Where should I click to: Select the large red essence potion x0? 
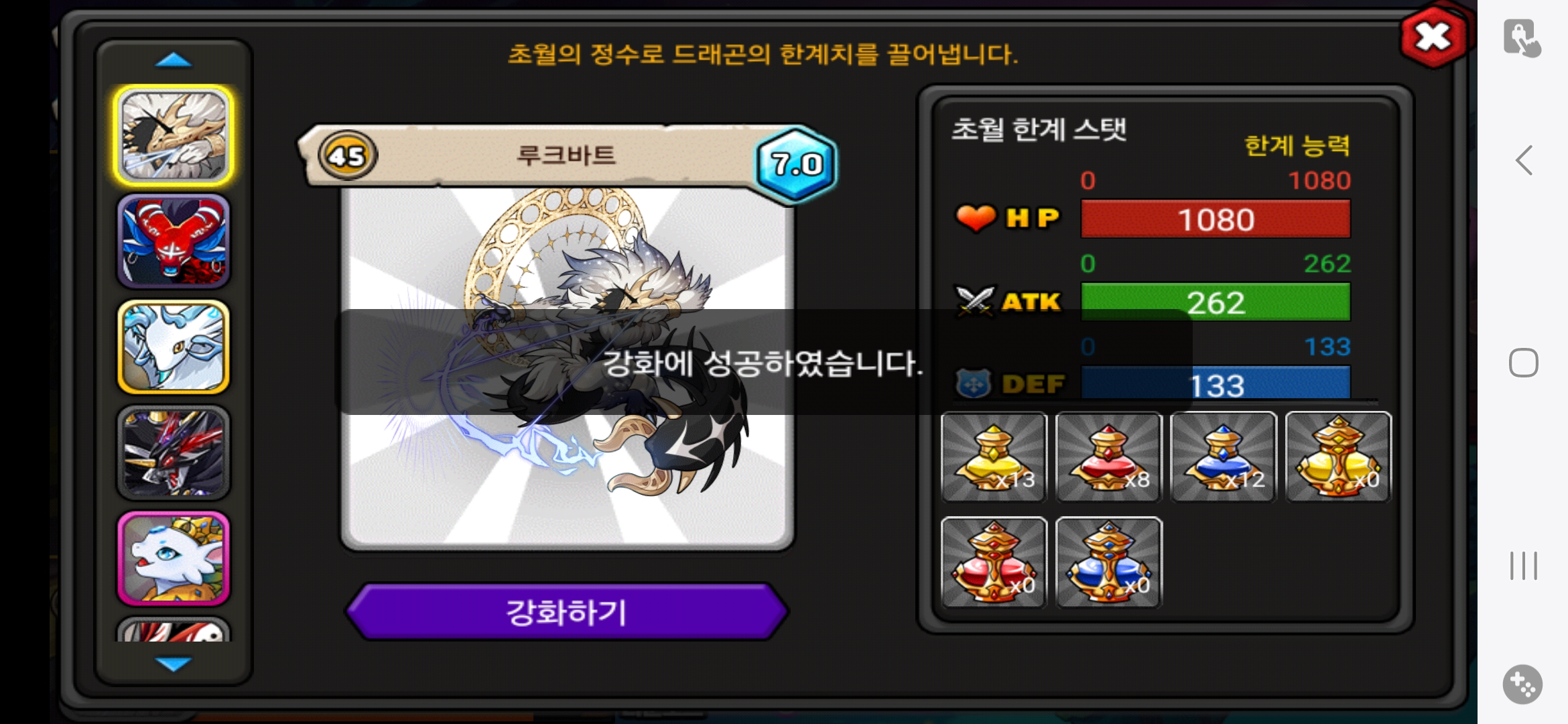coord(994,562)
